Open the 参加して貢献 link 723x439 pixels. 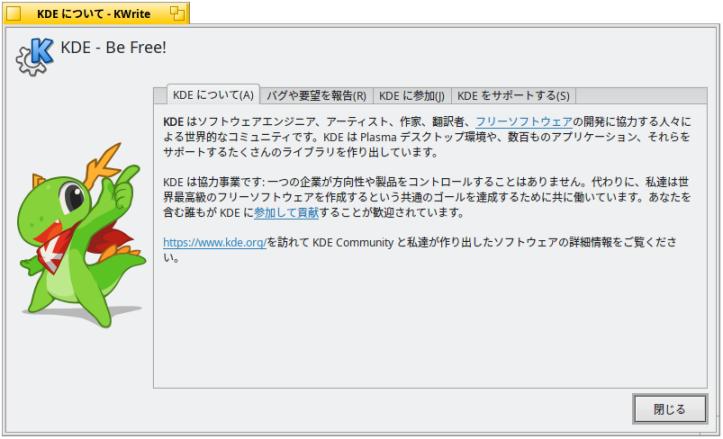point(286,212)
